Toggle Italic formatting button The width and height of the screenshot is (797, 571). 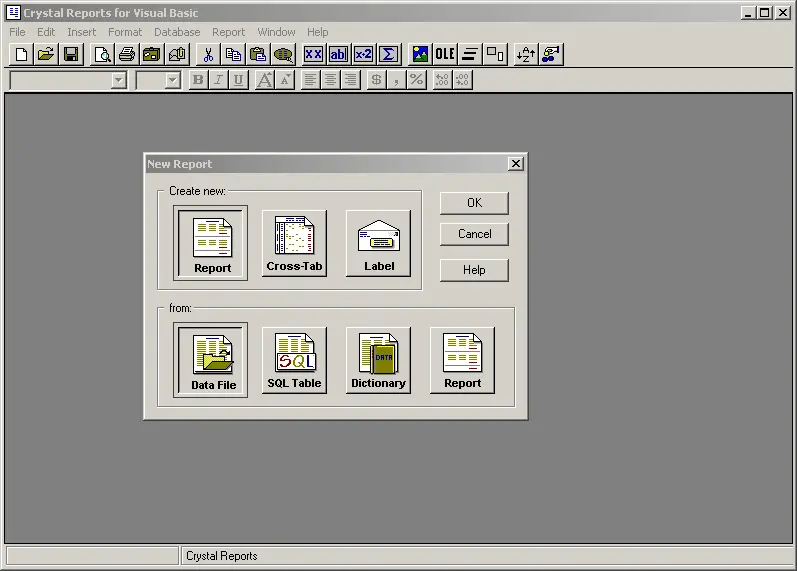tap(218, 80)
